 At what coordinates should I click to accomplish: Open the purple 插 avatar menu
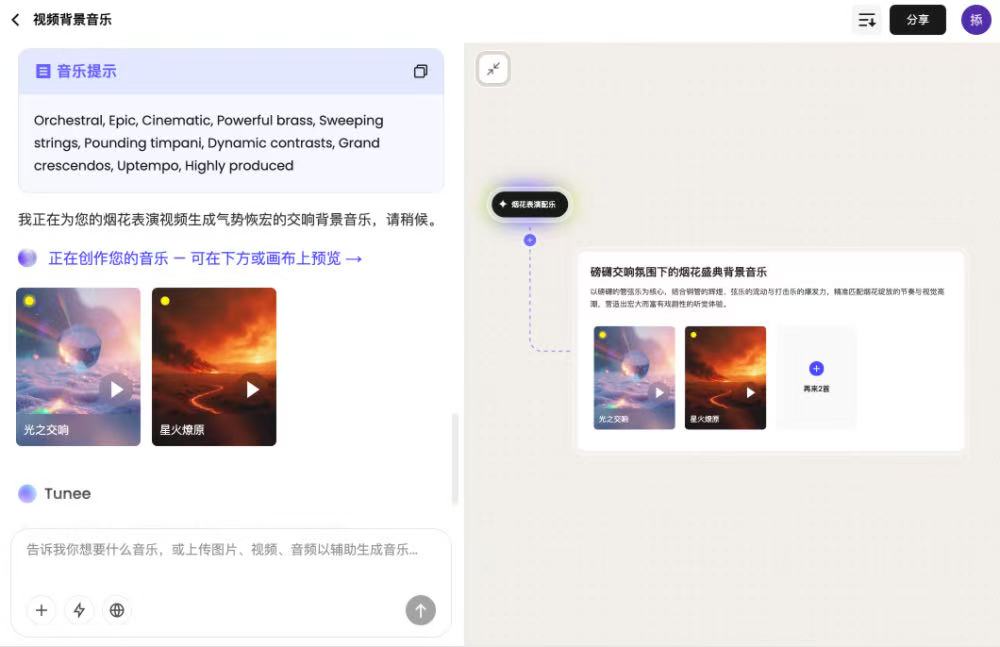click(976, 20)
